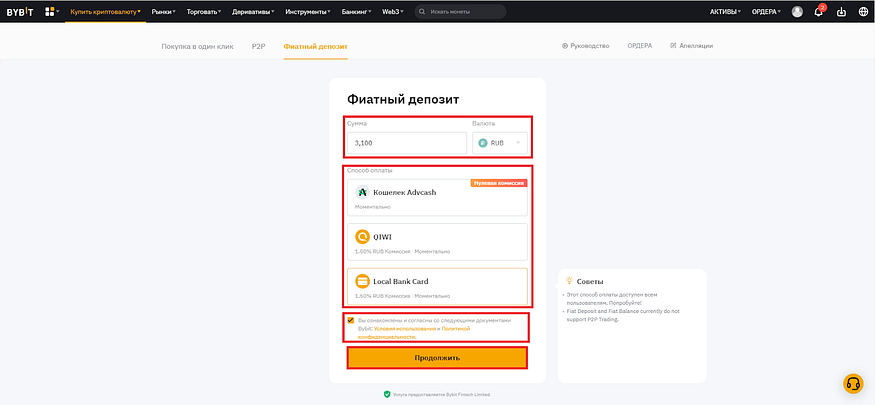Expand the Торговать menu
Image resolution: width=875 pixels, height=405 pixels.
pyautogui.click(x=204, y=12)
